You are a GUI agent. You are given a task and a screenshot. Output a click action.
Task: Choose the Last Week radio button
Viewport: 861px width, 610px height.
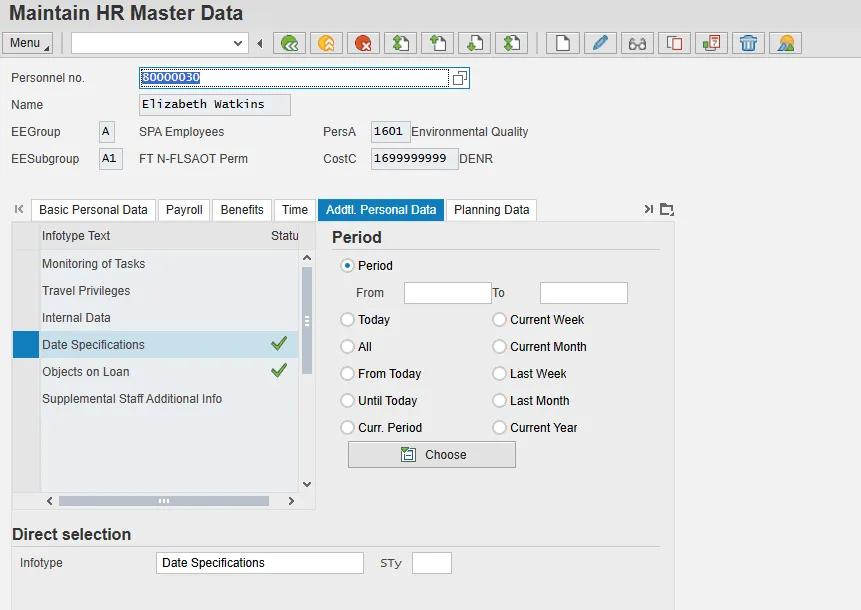(500, 374)
